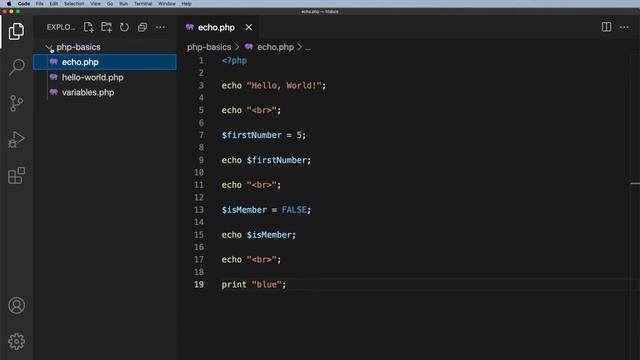Open the Manage gear settings icon
The image size is (640, 360).
pos(16,341)
